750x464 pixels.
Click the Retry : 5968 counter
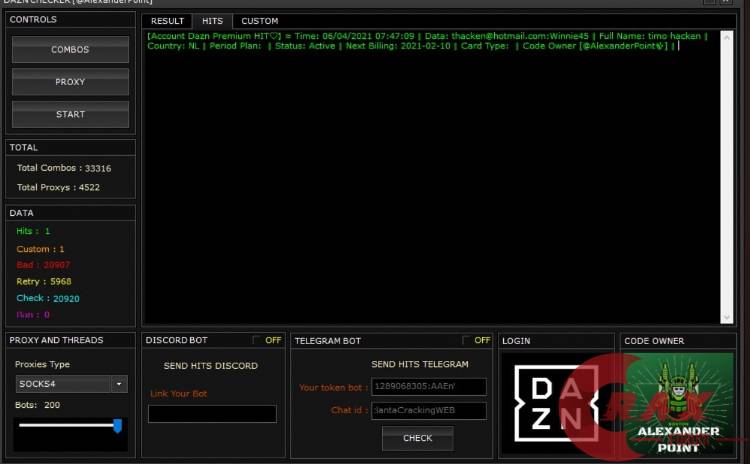point(44,281)
